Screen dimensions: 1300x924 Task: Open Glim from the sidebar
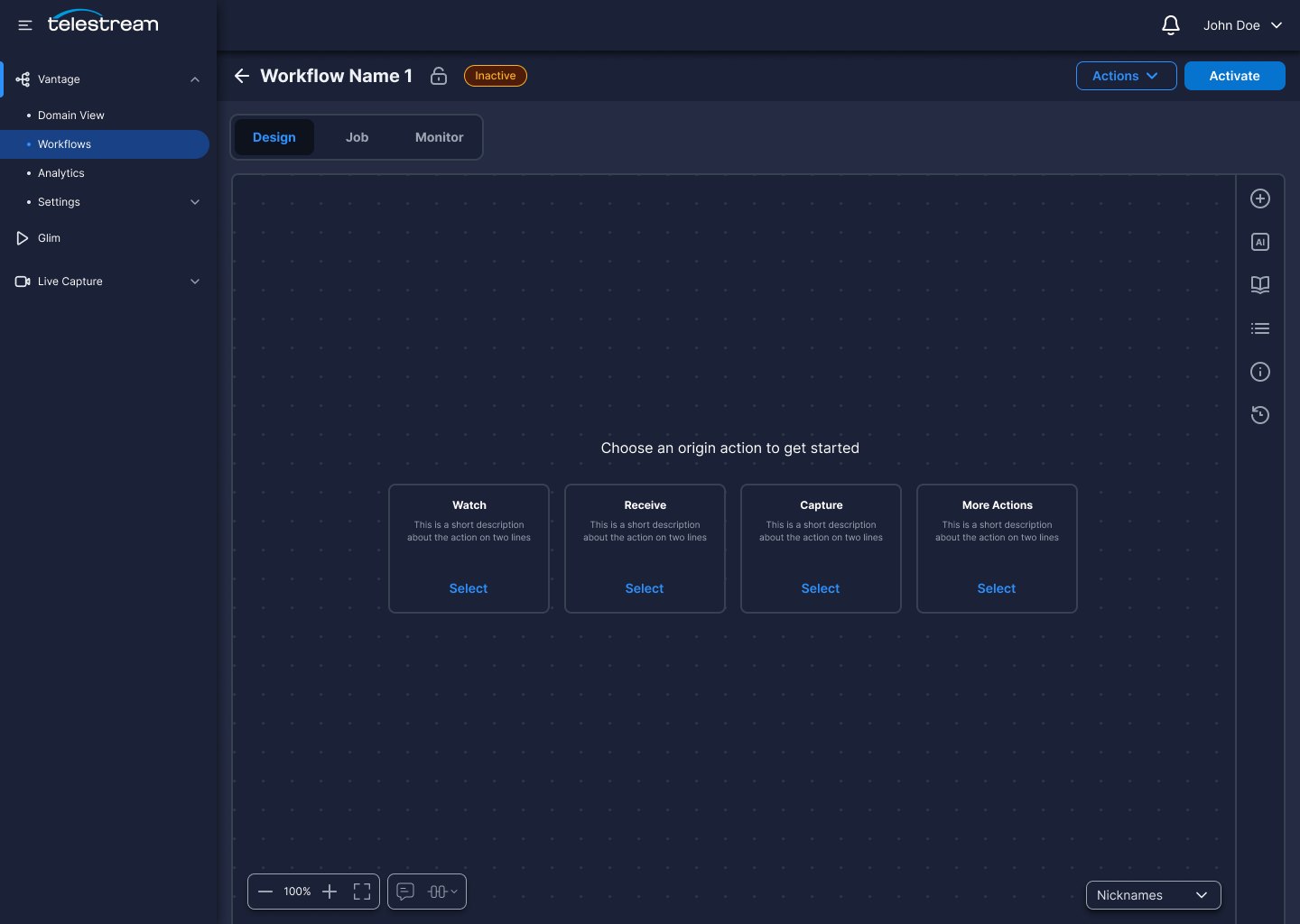pos(49,238)
